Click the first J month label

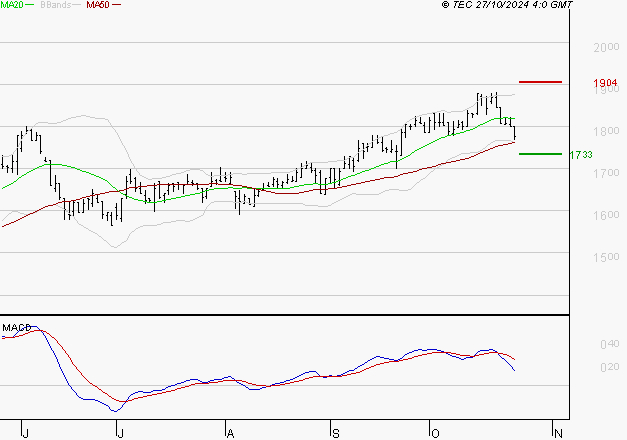click(26, 434)
